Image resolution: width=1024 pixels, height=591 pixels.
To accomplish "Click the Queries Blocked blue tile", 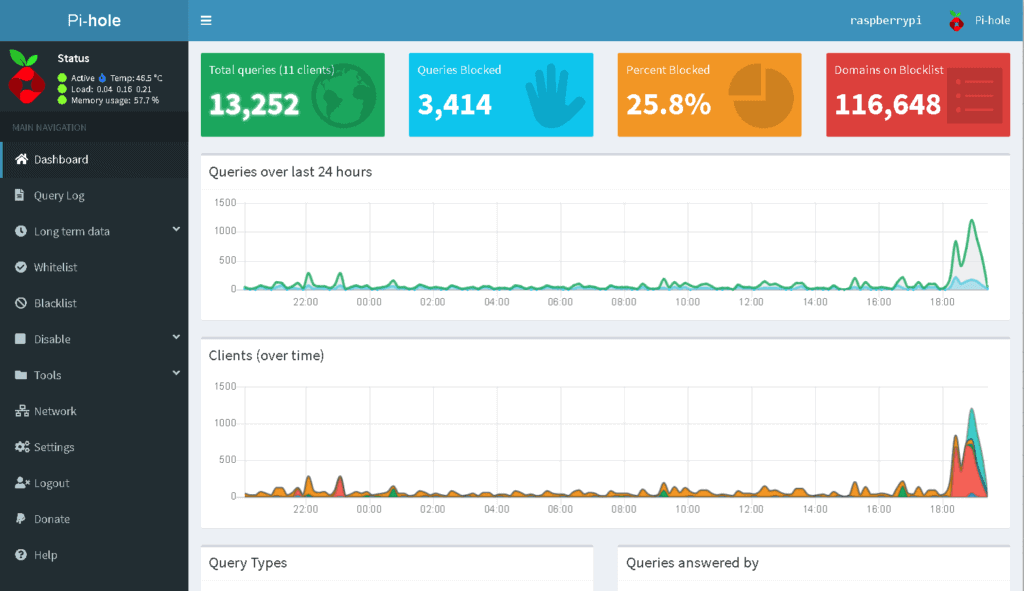I will (x=500, y=94).
